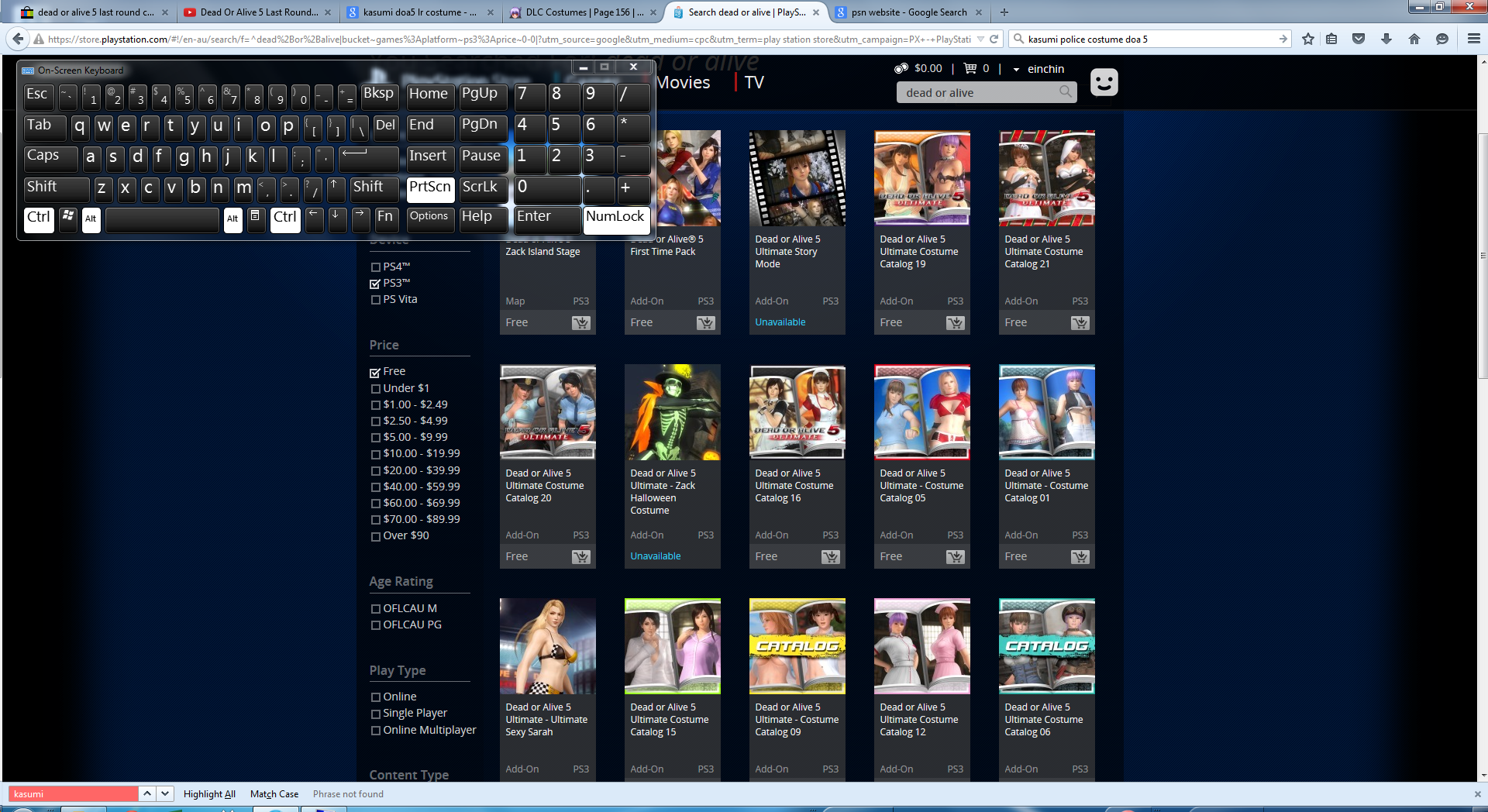Viewport: 1488px width, 812px height.
Task: Bookmark this page with the star icon
Action: (1308, 39)
